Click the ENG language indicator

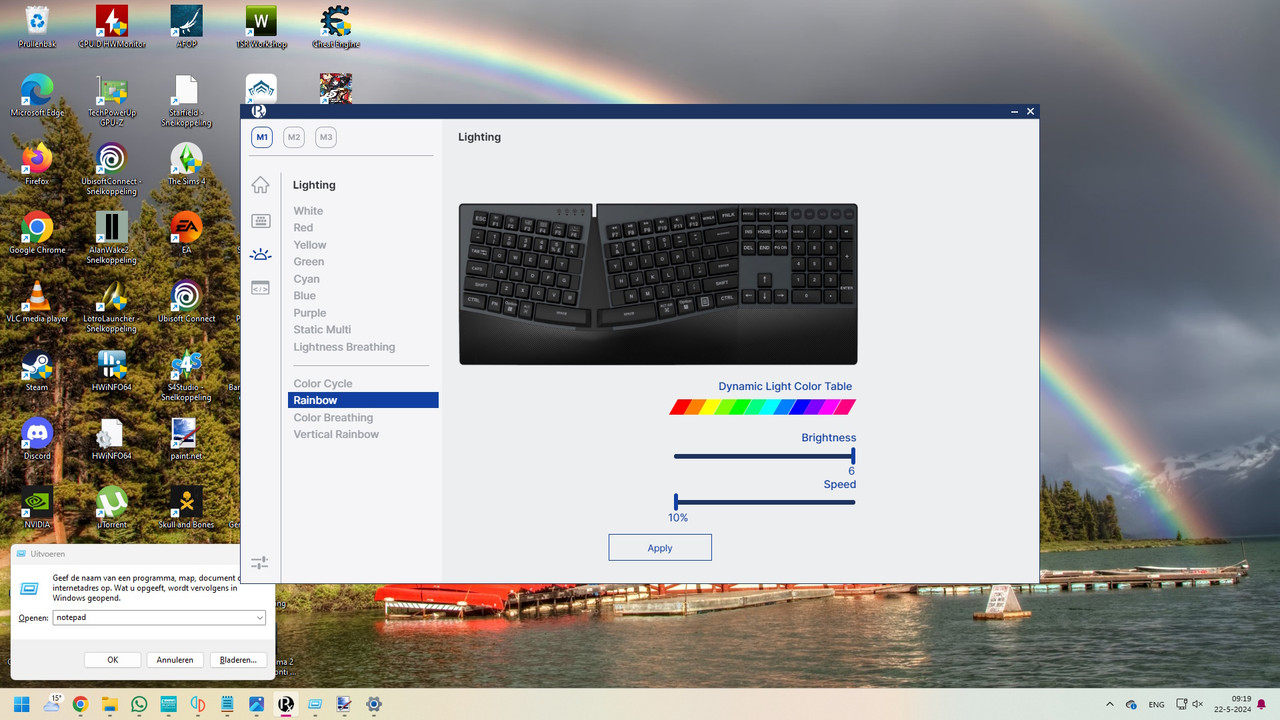(1155, 704)
